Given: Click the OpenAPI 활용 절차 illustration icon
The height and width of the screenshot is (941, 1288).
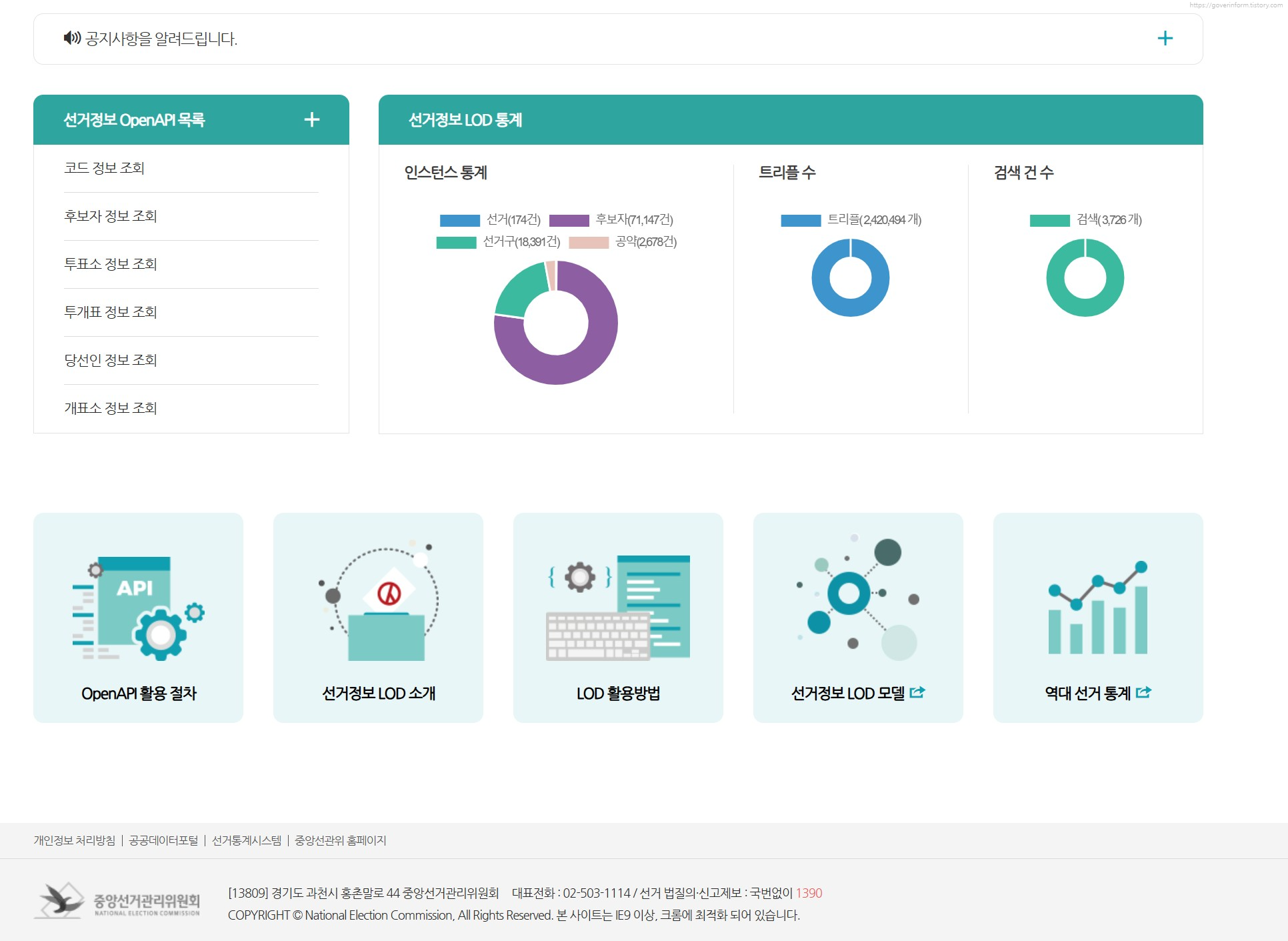Looking at the screenshot, I should pyautogui.click(x=138, y=608).
